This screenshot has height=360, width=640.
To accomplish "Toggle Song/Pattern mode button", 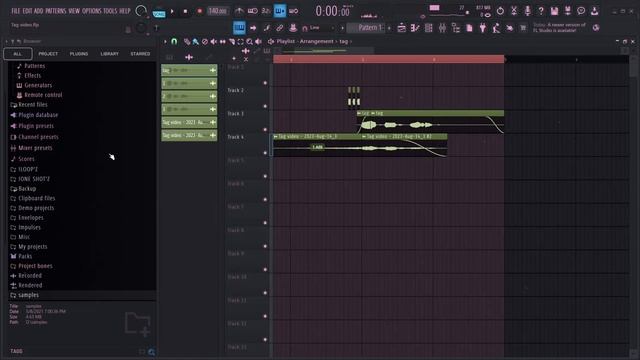I will pos(159,13).
